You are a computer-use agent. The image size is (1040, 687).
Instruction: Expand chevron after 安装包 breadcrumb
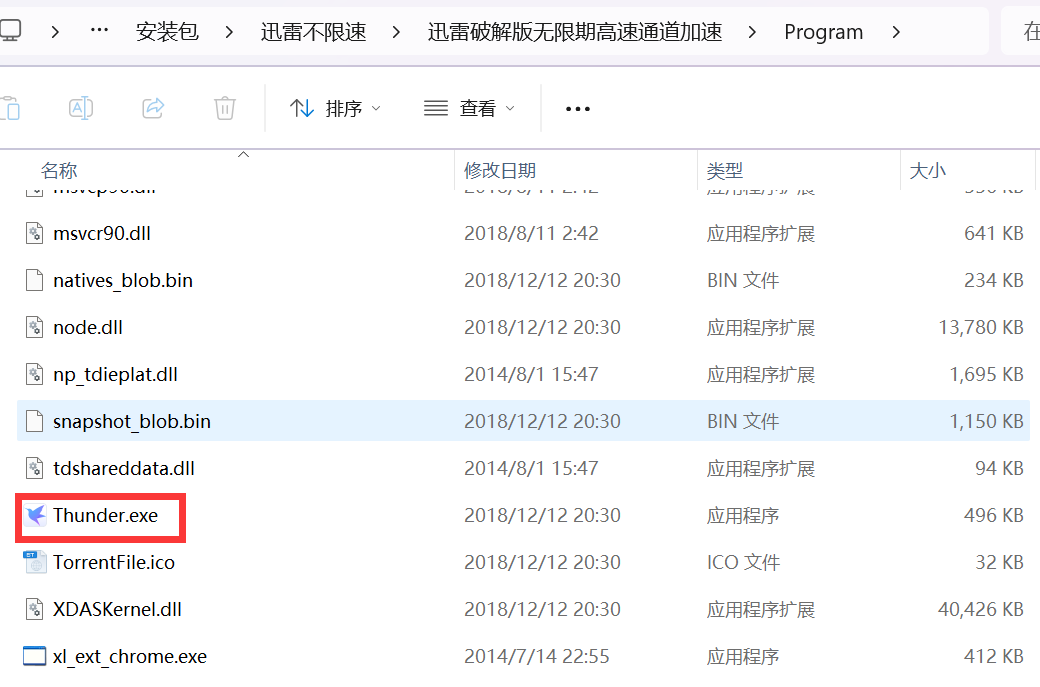click(229, 32)
